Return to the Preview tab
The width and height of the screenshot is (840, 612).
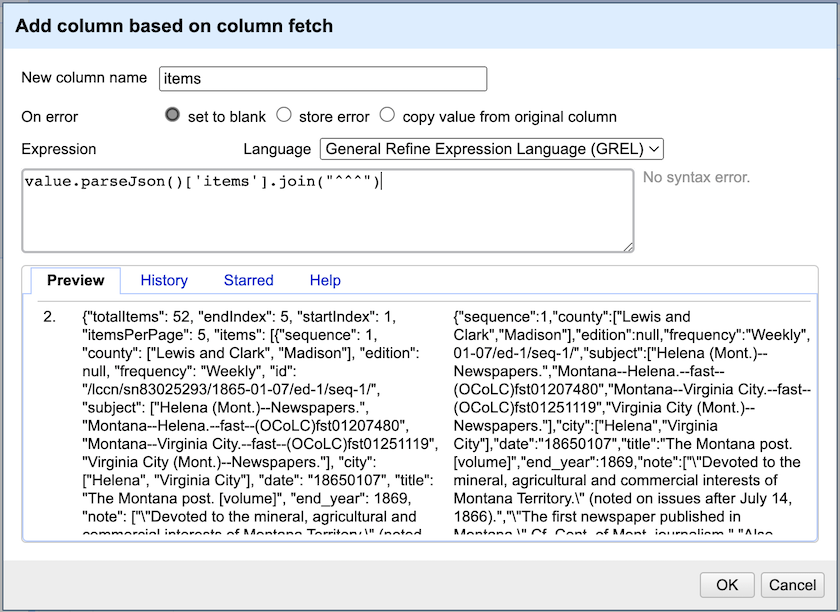tap(75, 280)
